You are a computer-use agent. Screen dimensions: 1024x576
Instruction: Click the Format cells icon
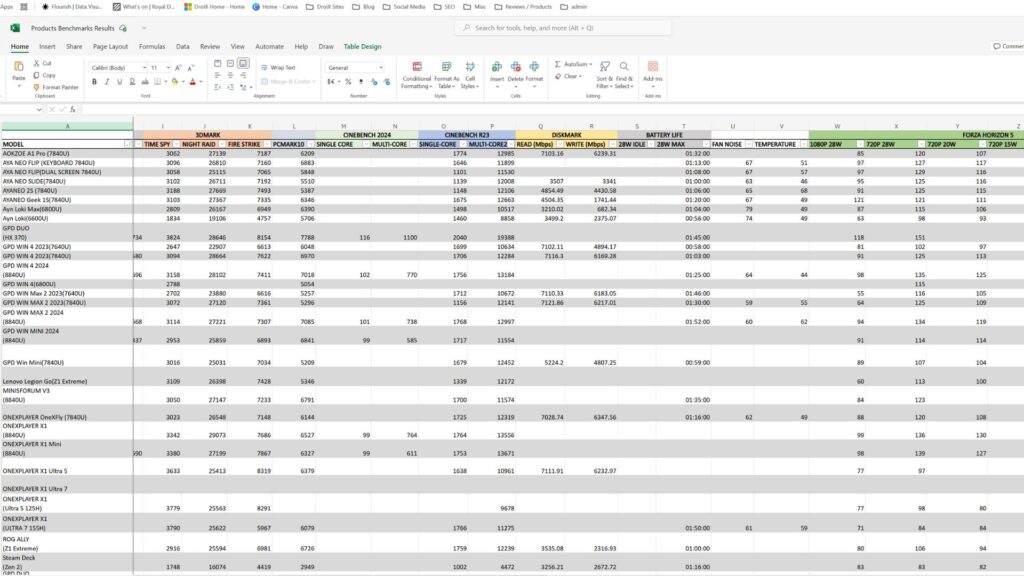pyautogui.click(x=534, y=67)
